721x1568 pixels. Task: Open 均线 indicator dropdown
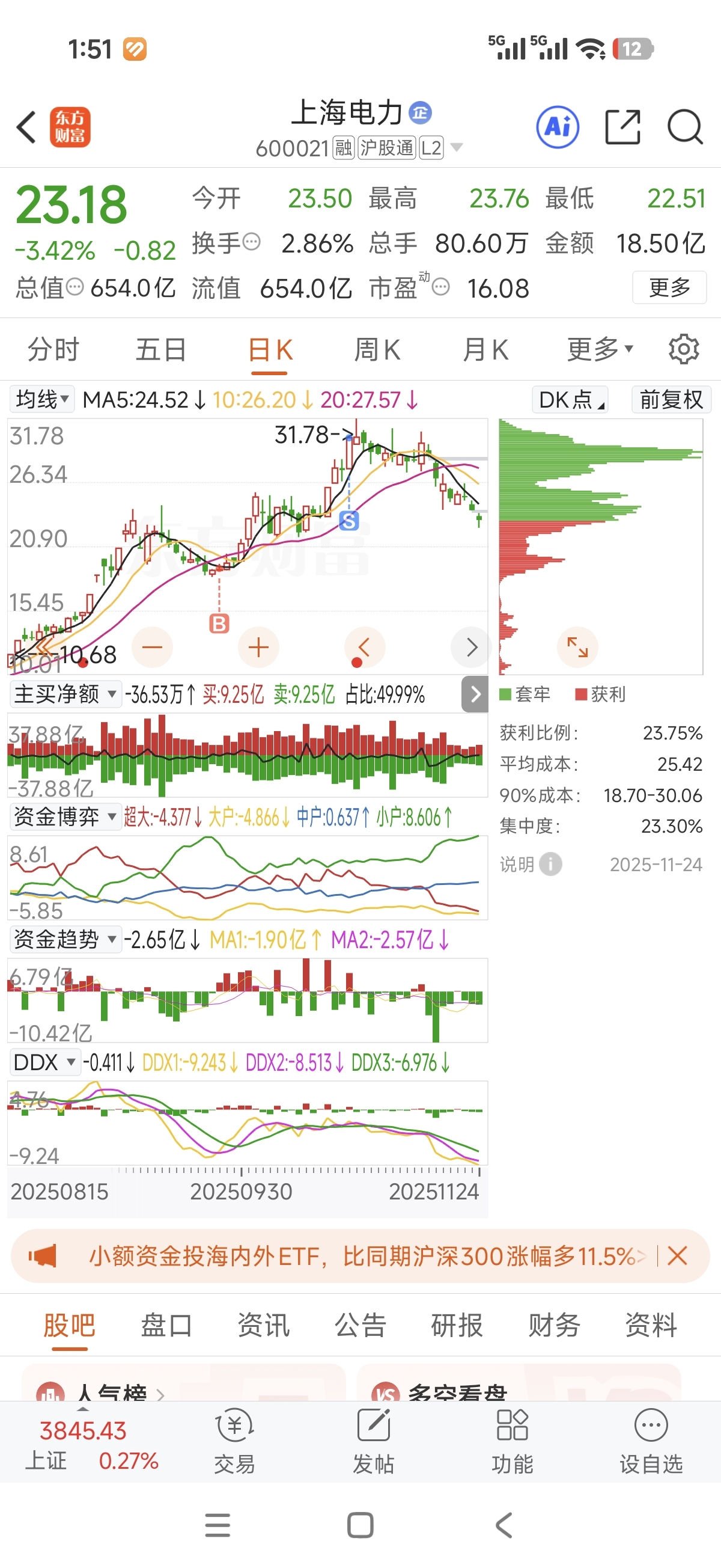42,399
